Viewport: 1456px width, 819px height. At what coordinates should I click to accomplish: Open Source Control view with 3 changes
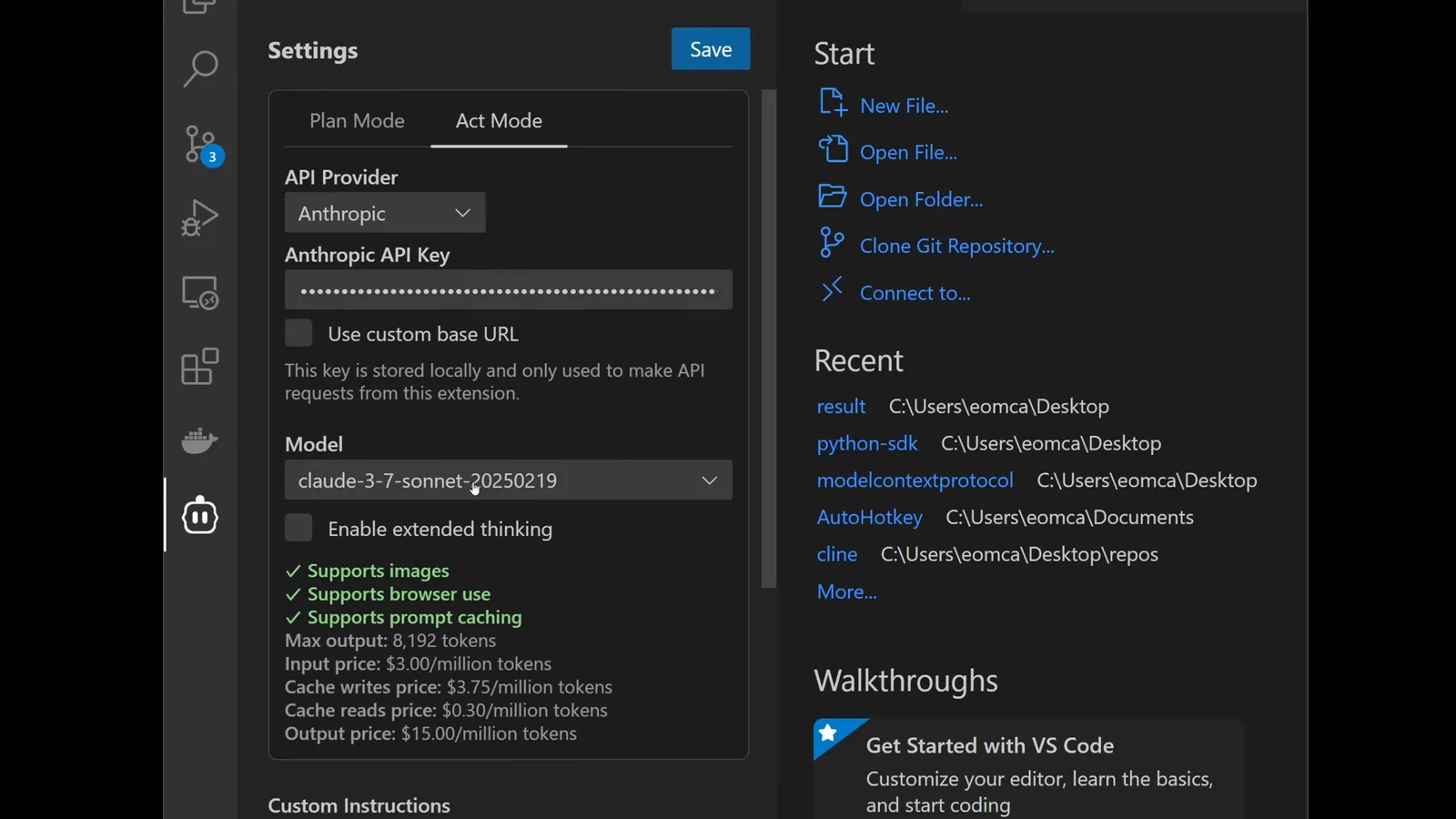(202, 145)
